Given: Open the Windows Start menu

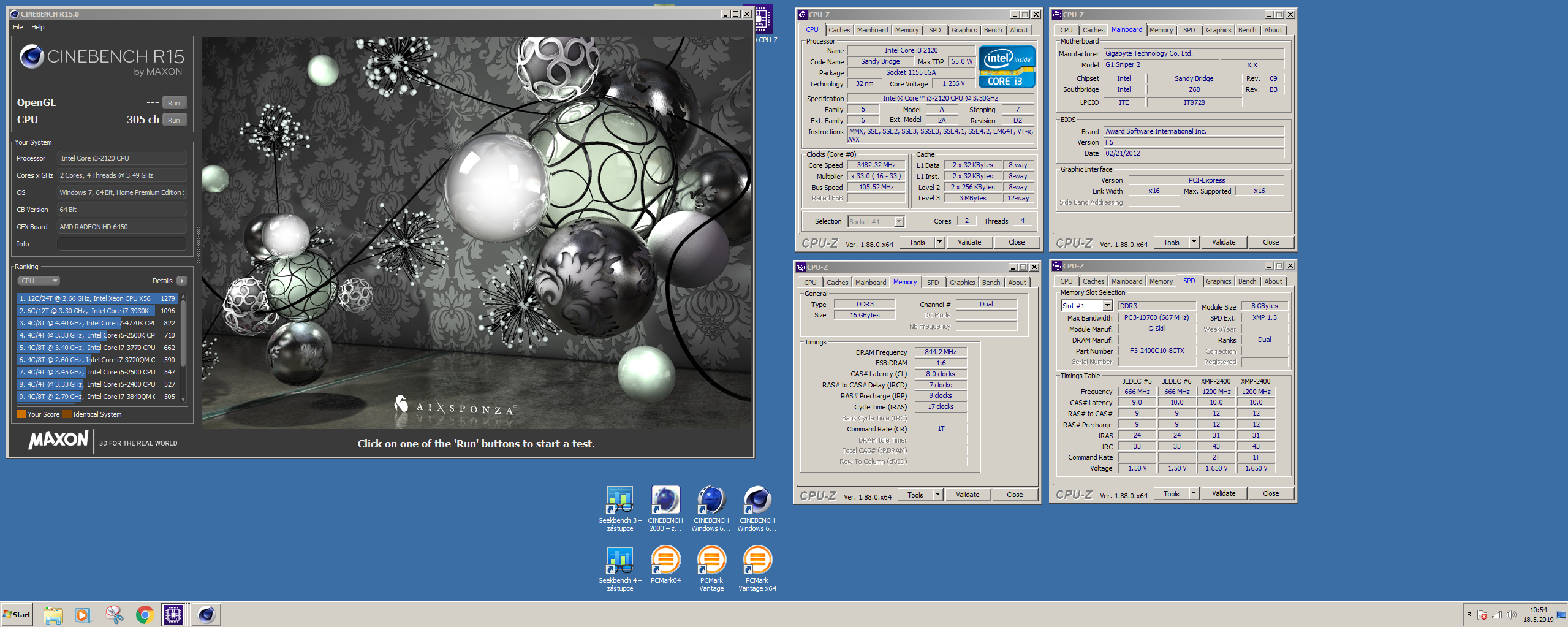Looking at the screenshot, I should click(x=17, y=615).
